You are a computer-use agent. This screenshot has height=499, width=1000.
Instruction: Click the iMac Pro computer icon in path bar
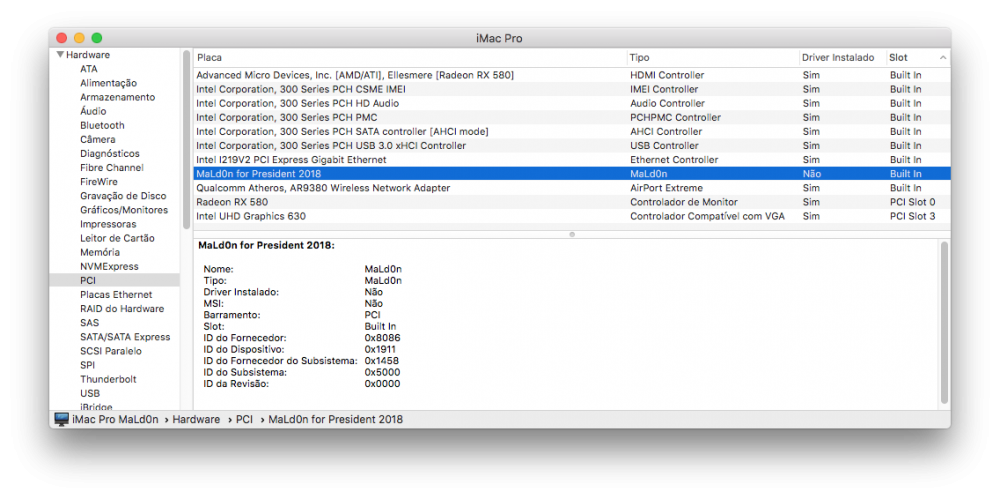[62, 419]
